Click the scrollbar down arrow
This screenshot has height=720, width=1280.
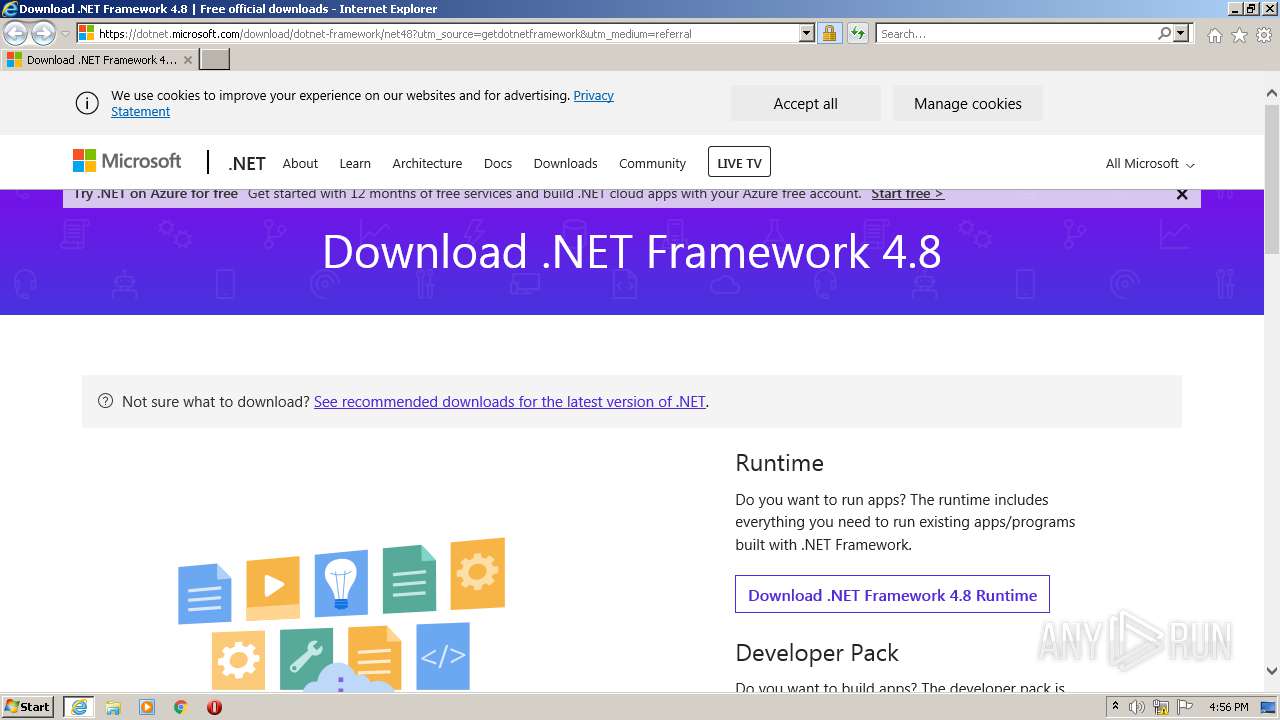click(x=1271, y=671)
